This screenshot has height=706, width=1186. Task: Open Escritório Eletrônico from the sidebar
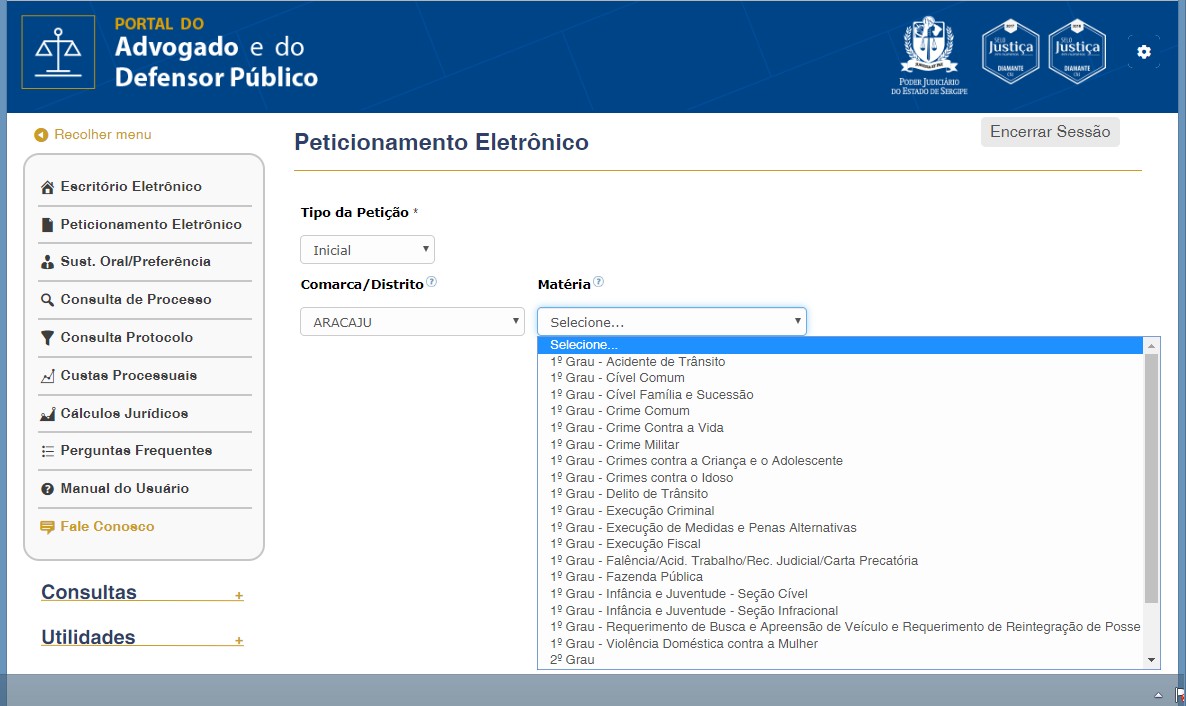(x=130, y=187)
